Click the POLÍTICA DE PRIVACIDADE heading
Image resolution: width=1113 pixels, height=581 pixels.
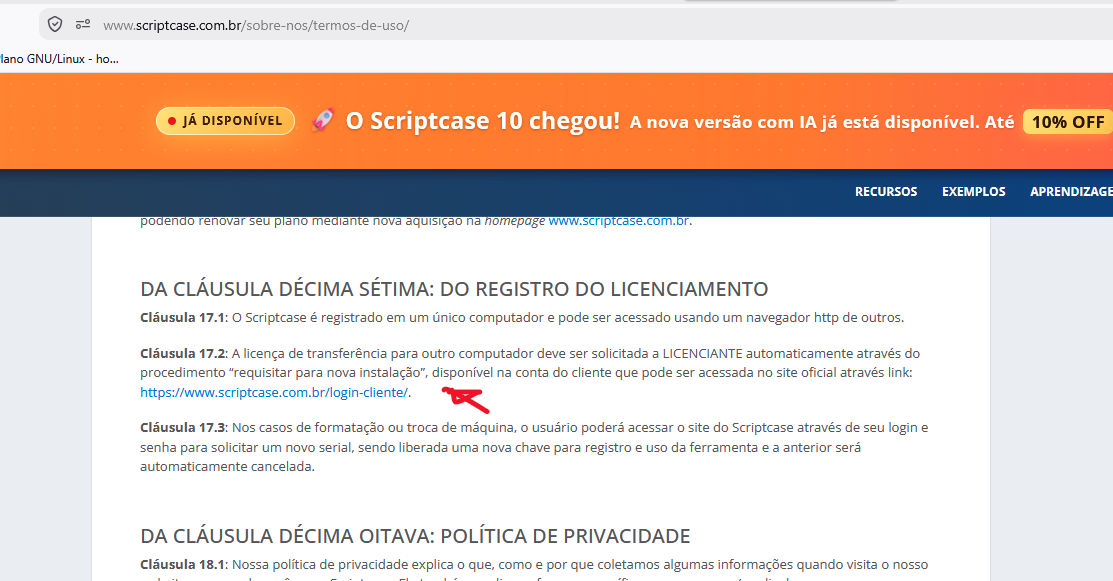tap(415, 536)
